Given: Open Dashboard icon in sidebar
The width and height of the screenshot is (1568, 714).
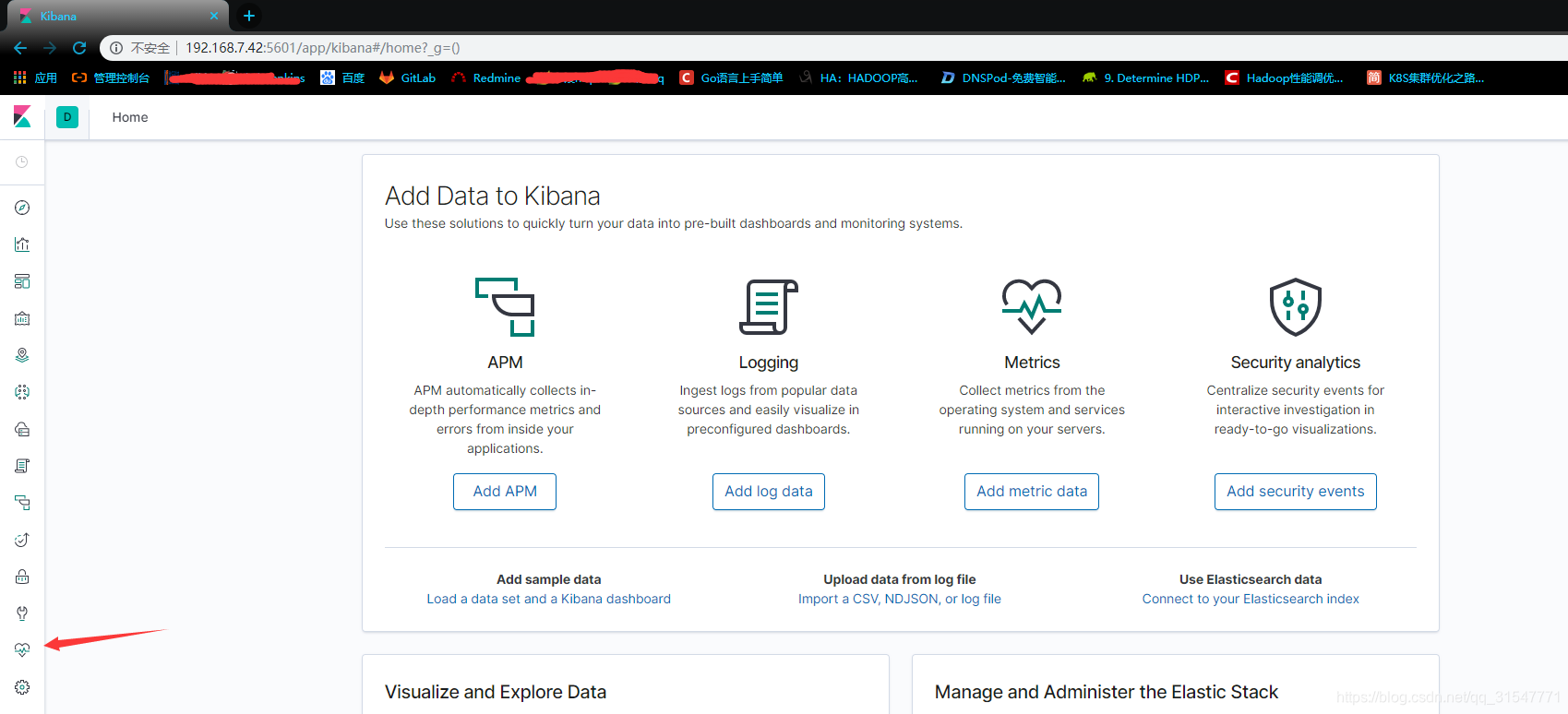Looking at the screenshot, I should point(22,281).
